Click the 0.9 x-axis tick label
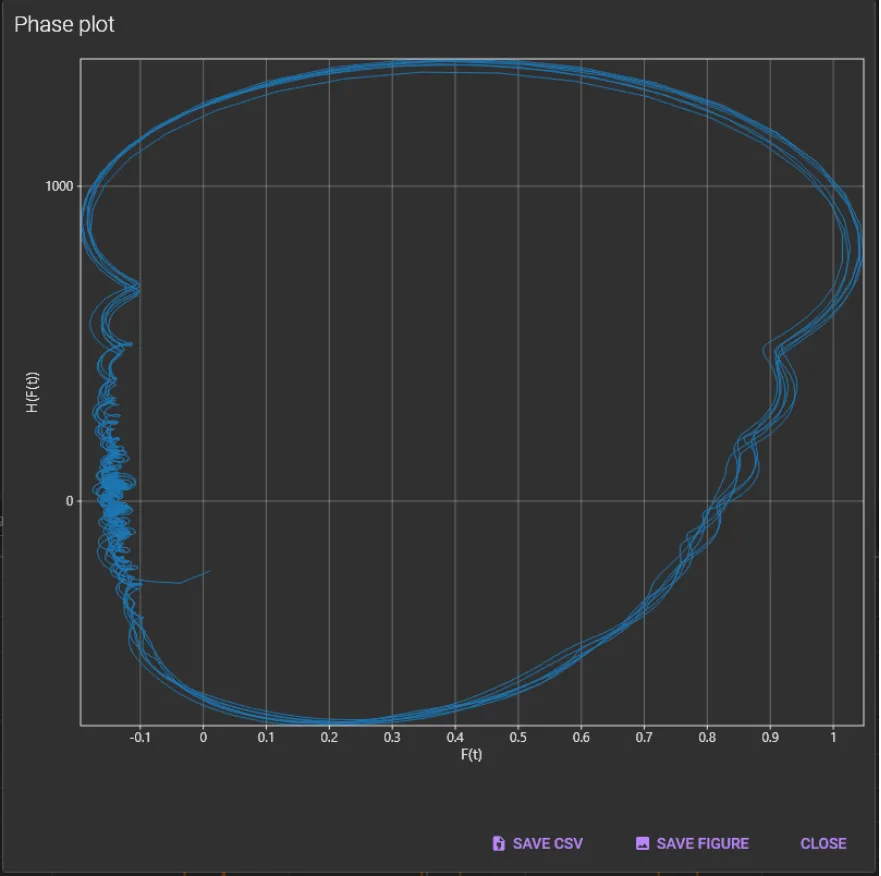This screenshot has height=876, width=881. click(x=770, y=738)
